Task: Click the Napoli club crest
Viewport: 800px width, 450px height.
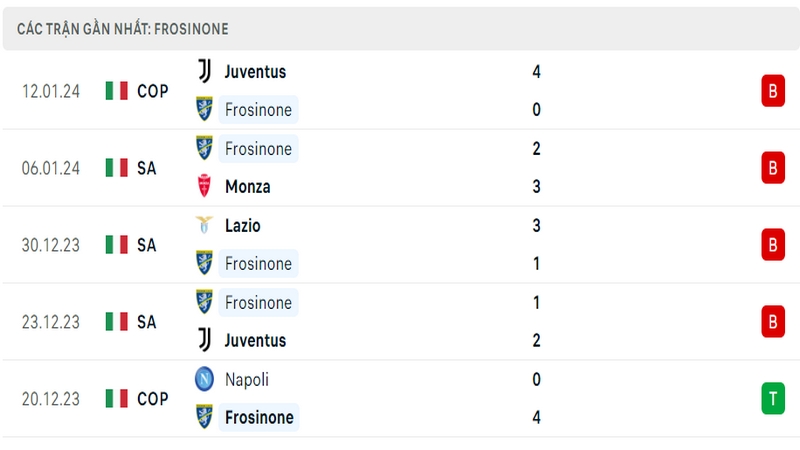Action: (x=204, y=379)
